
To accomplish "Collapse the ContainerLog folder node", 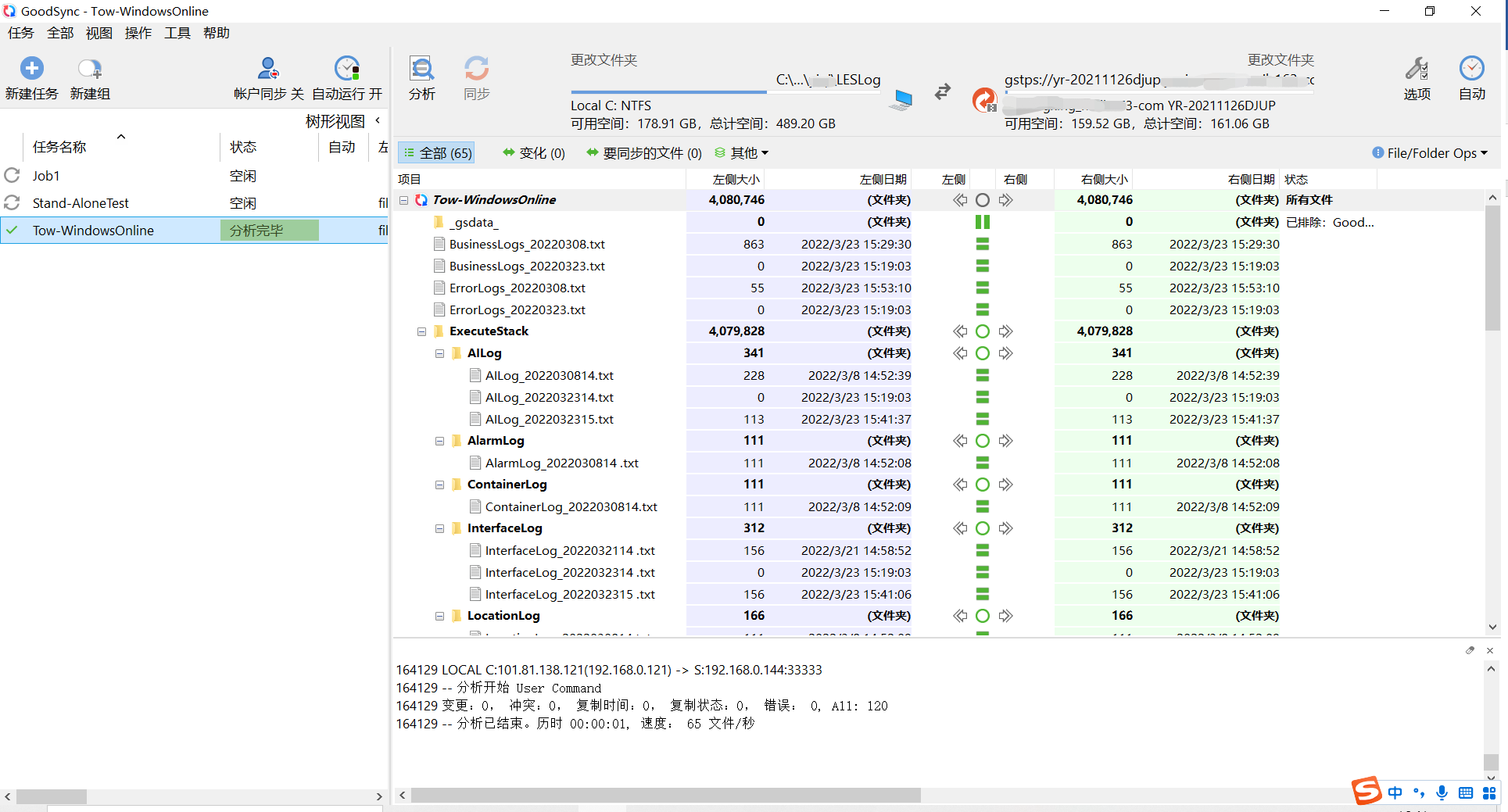I will [439, 485].
